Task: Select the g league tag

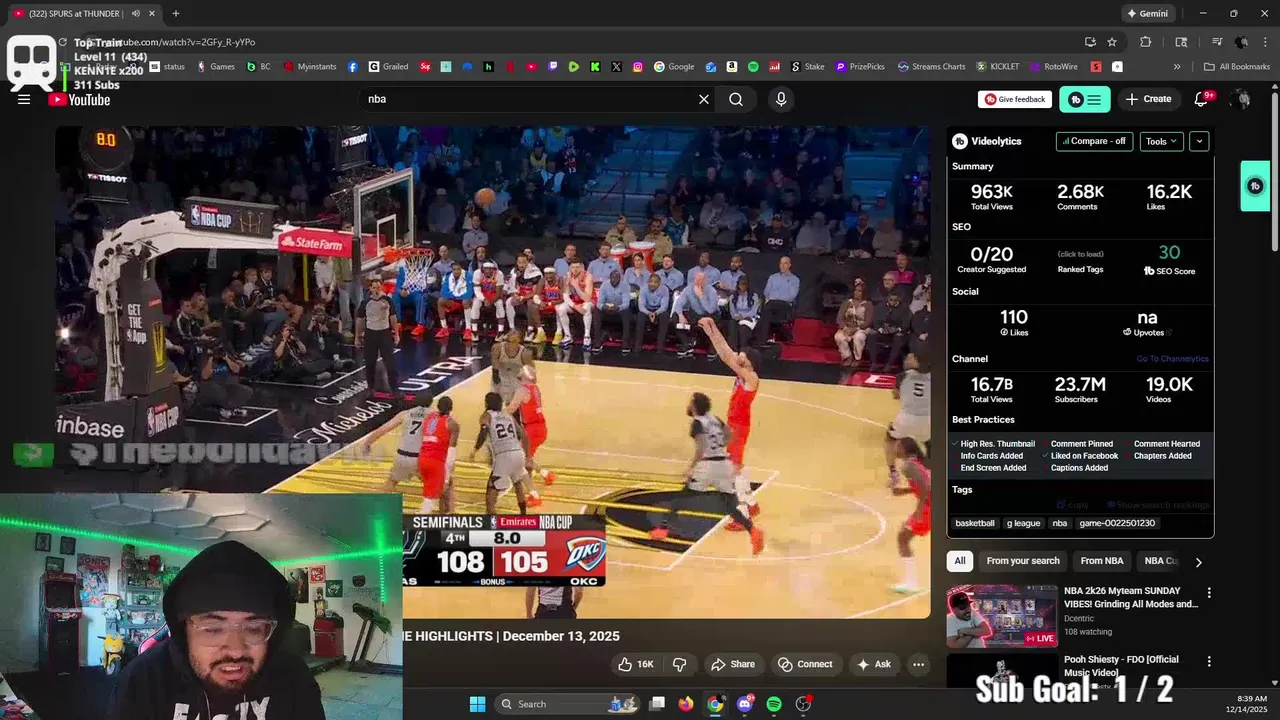Action: click(1023, 523)
